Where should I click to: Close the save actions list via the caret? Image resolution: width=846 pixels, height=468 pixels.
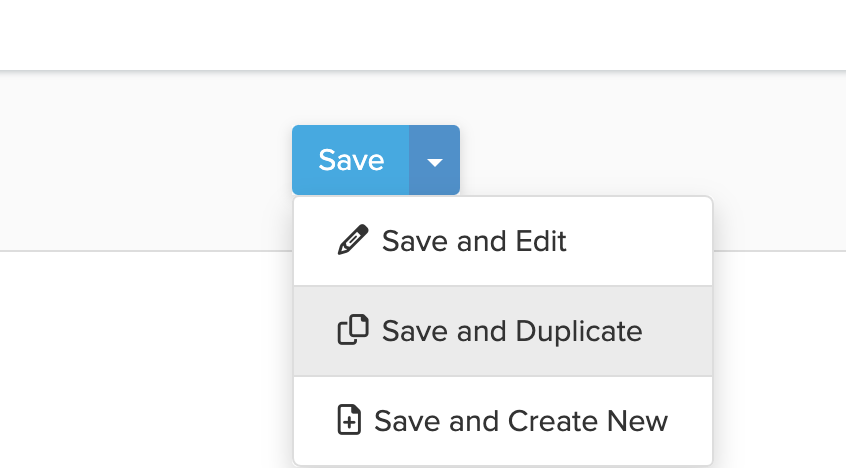434,161
